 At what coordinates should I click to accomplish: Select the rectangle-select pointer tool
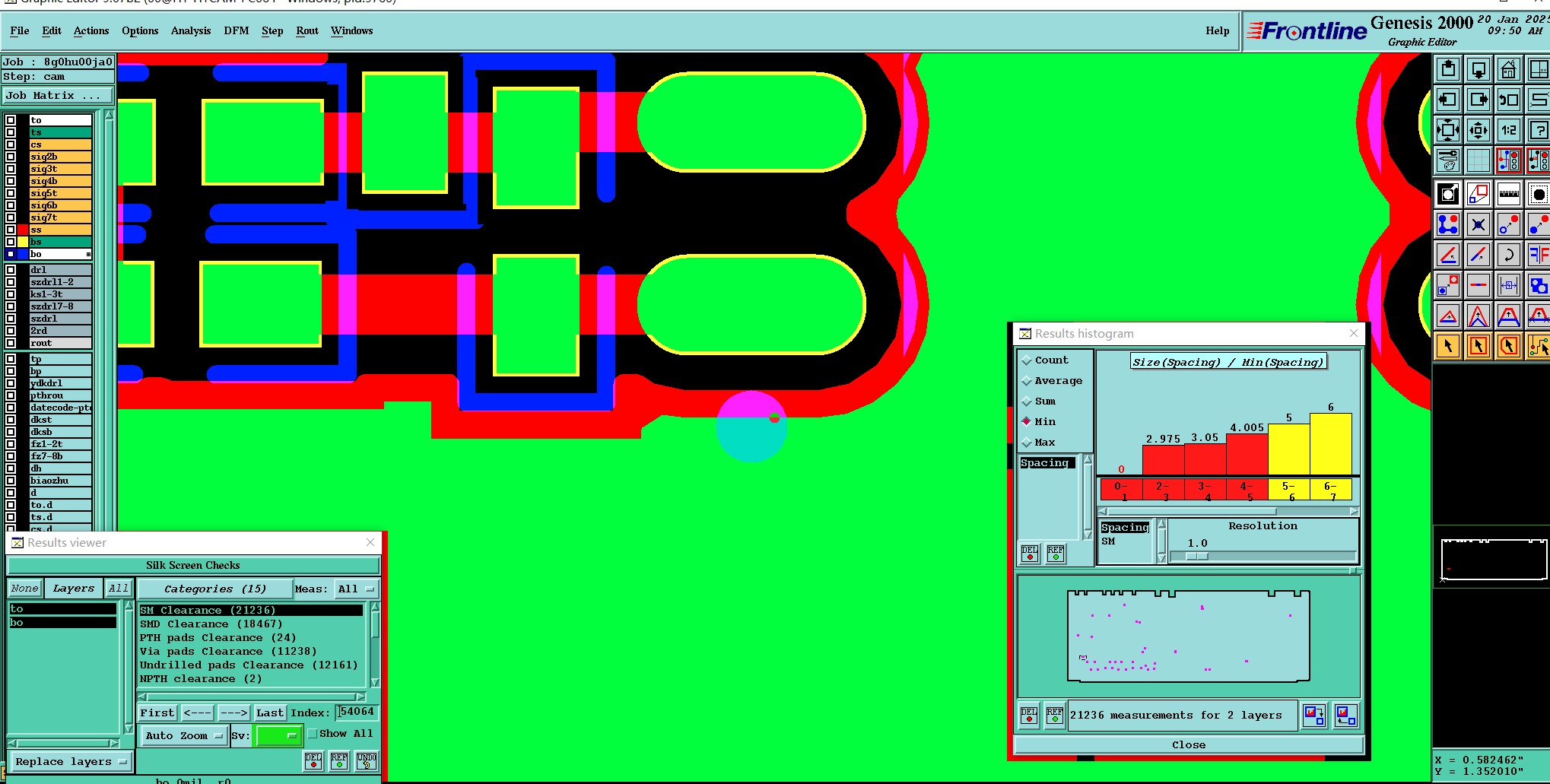coord(1479,346)
